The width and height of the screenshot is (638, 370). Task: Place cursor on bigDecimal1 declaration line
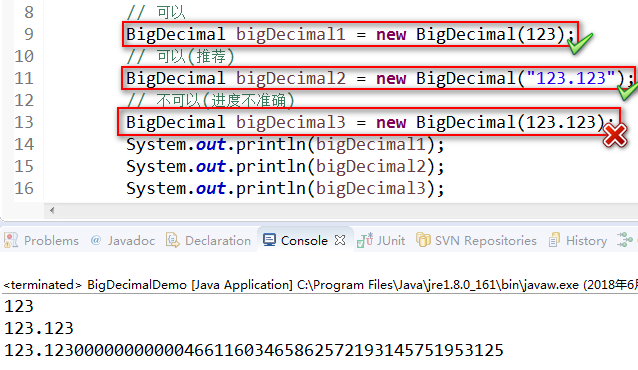pyautogui.click(x=350, y=34)
